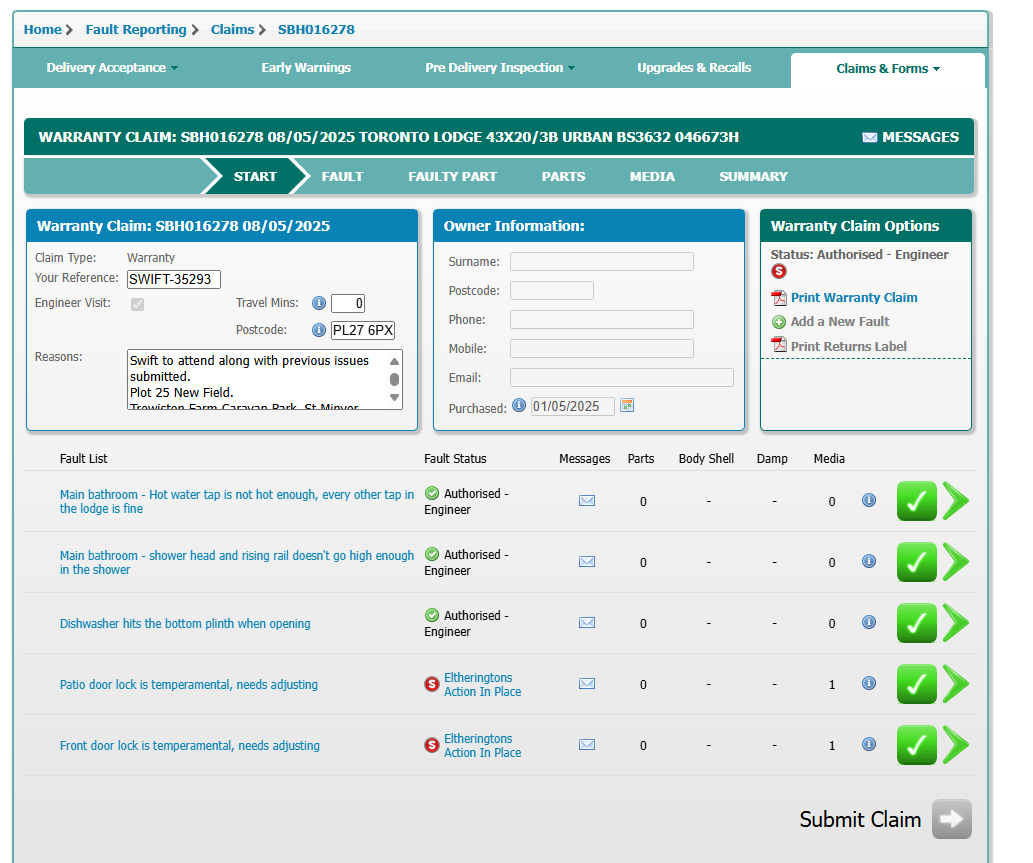Toggle the Engineer Visit checkbox
The image size is (1033, 863).
click(x=137, y=304)
